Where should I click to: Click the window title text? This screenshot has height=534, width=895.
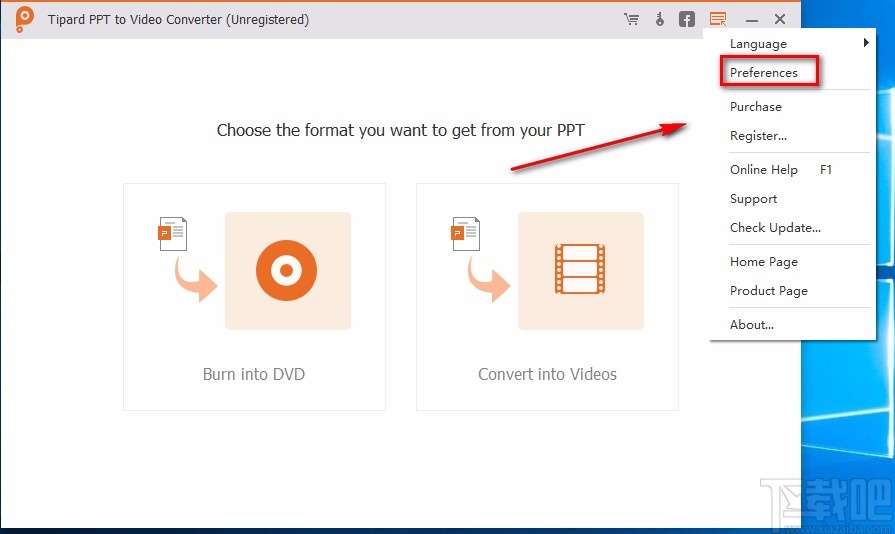coord(178,19)
